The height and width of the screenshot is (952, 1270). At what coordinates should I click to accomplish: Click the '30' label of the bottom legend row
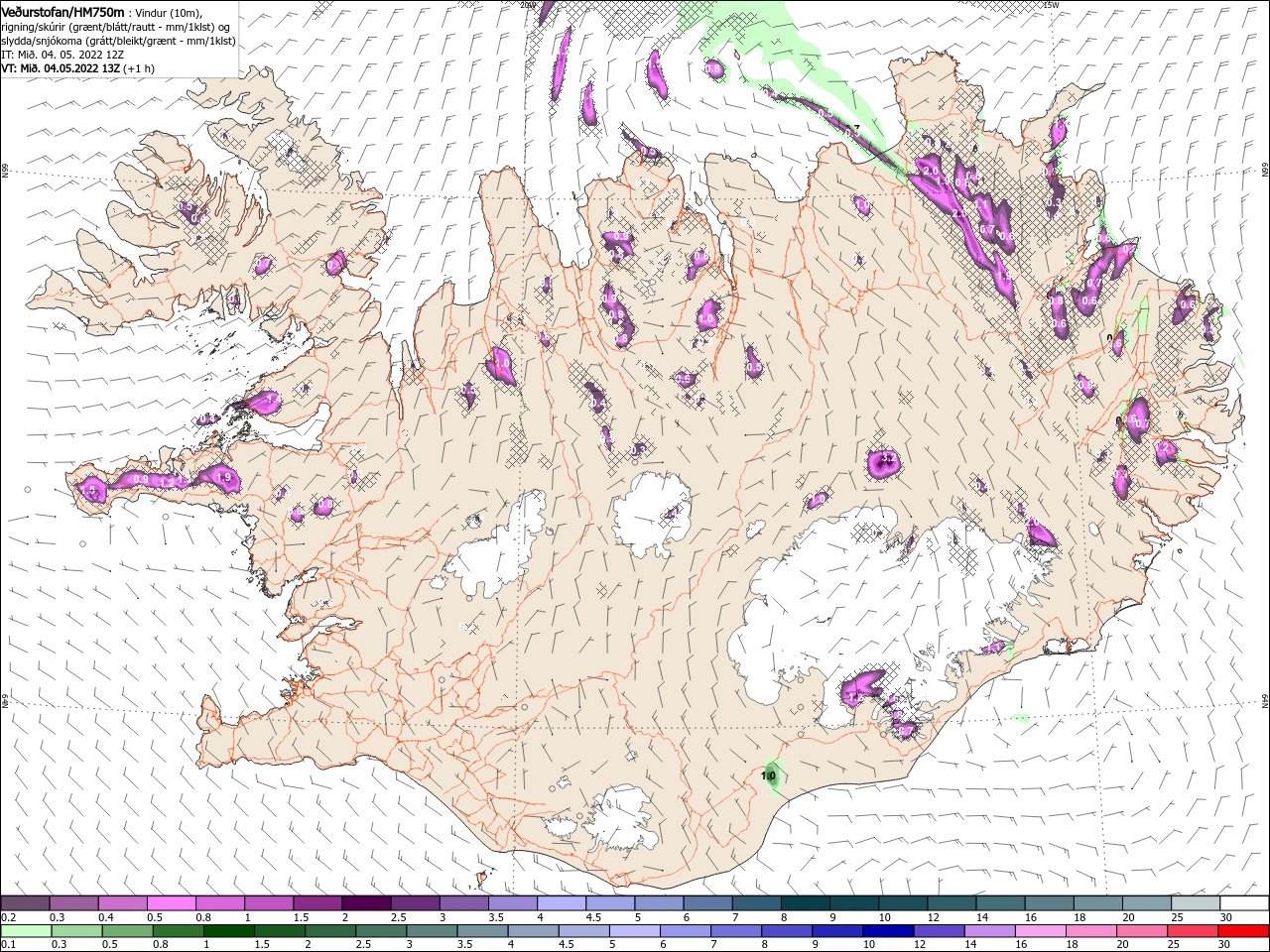point(1225,945)
